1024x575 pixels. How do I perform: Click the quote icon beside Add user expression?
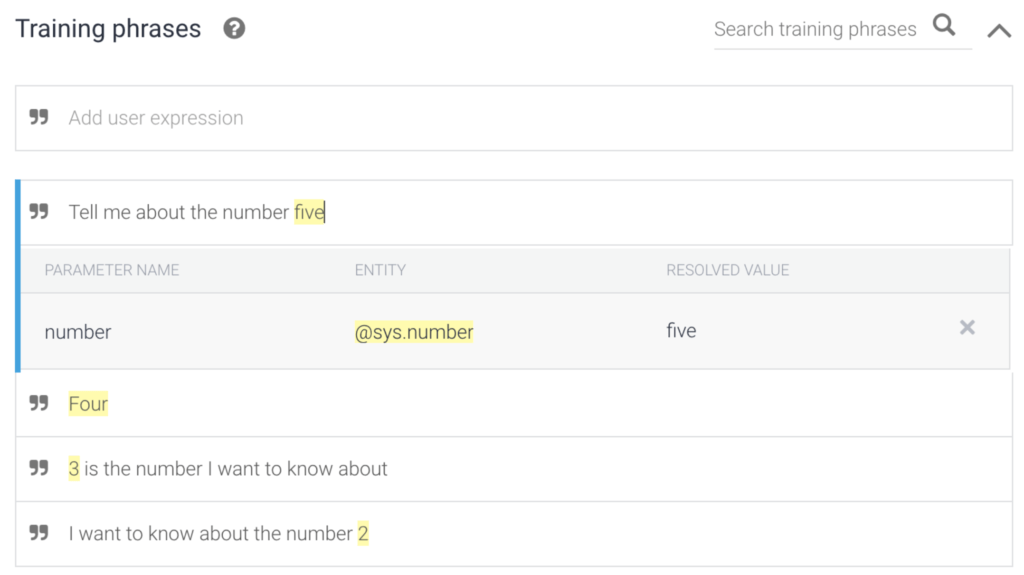click(x=39, y=118)
